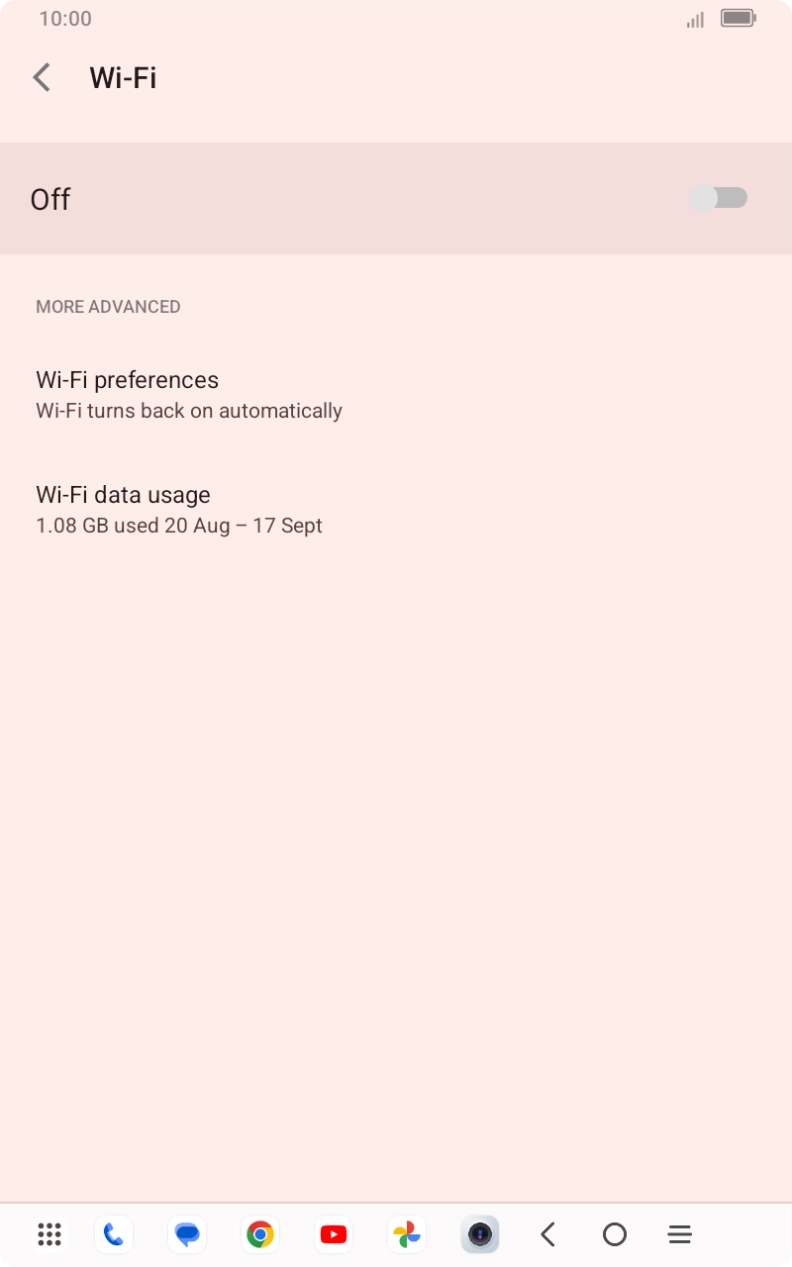Tap the clock showing 10:00

tap(65, 19)
